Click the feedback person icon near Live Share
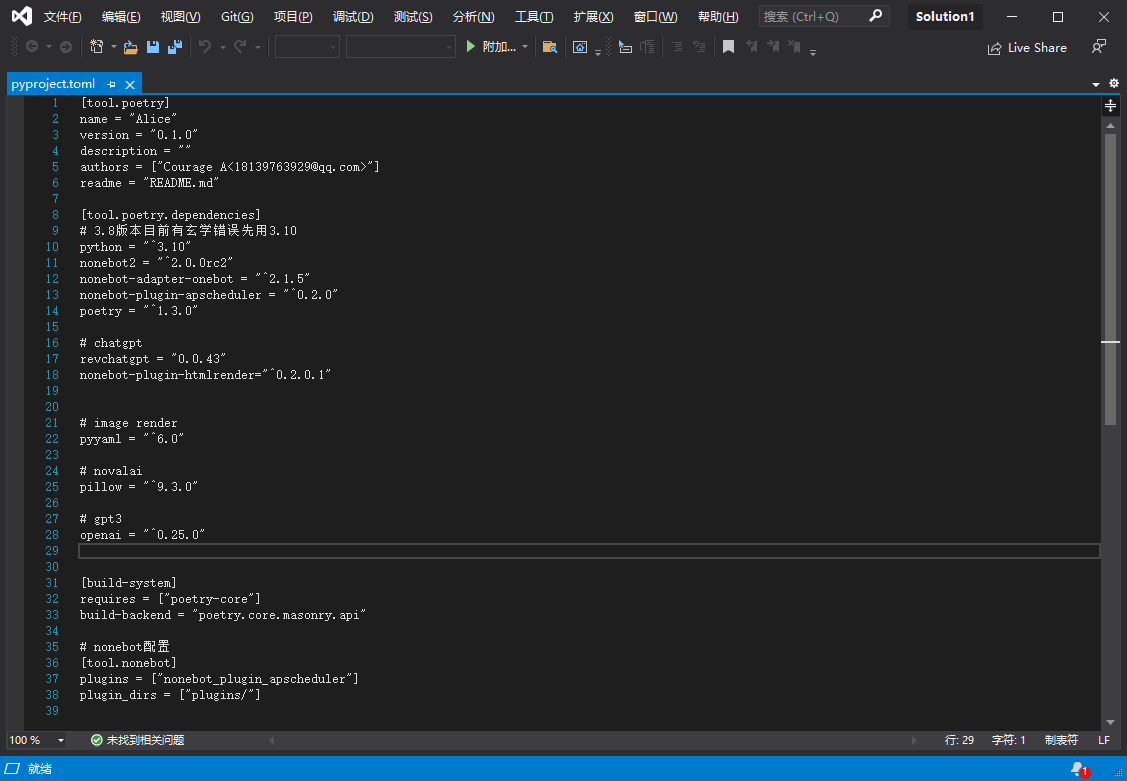 [x=1099, y=47]
